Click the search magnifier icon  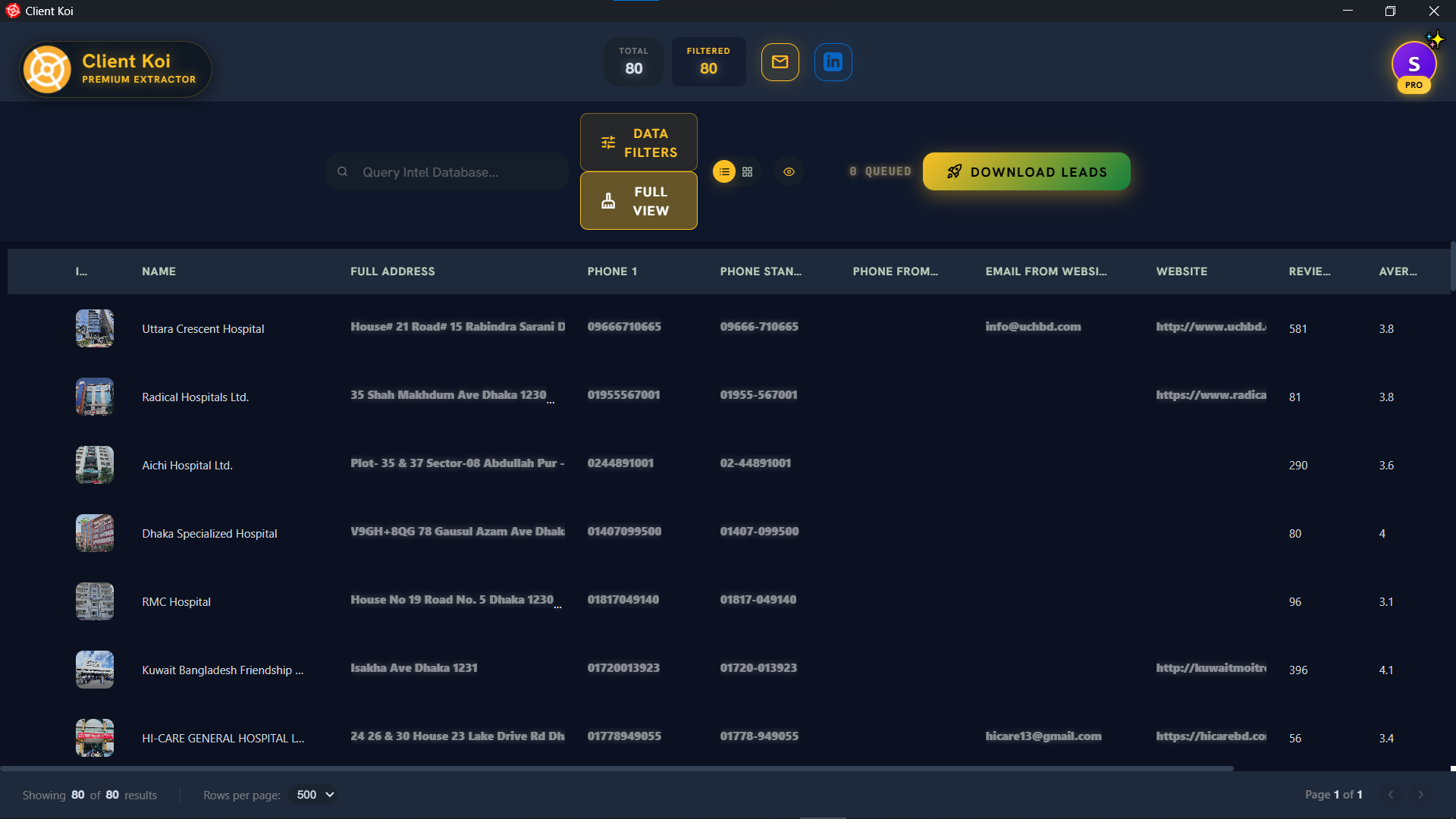[343, 172]
